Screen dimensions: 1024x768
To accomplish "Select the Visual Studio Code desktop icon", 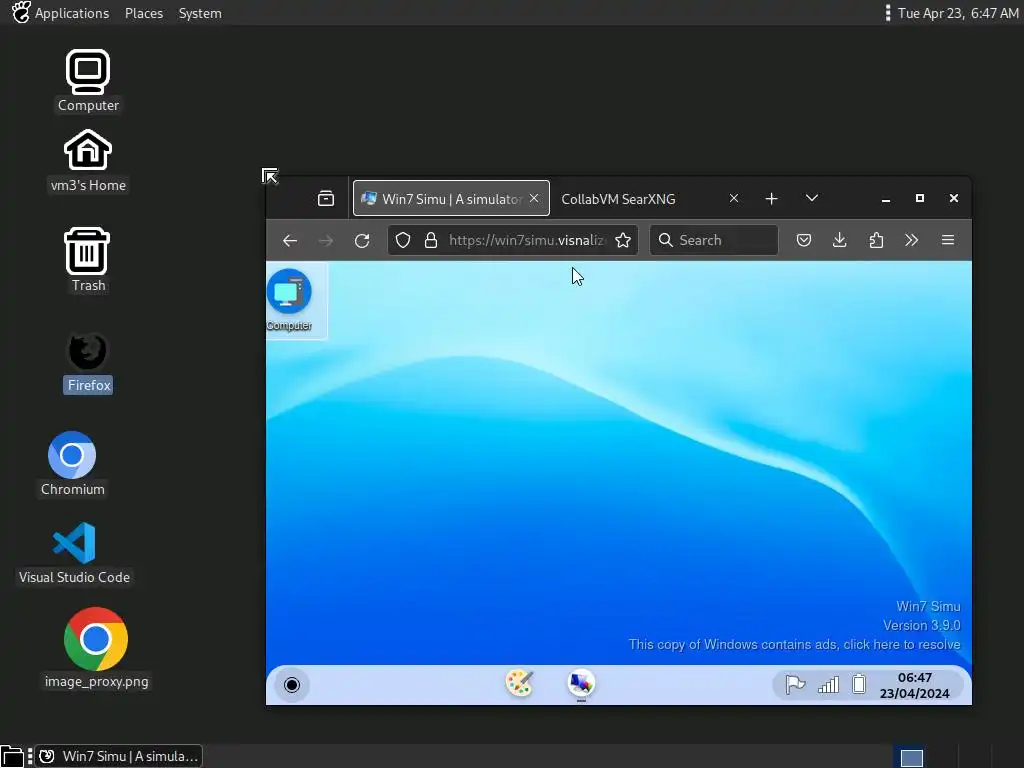I will click(74, 553).
